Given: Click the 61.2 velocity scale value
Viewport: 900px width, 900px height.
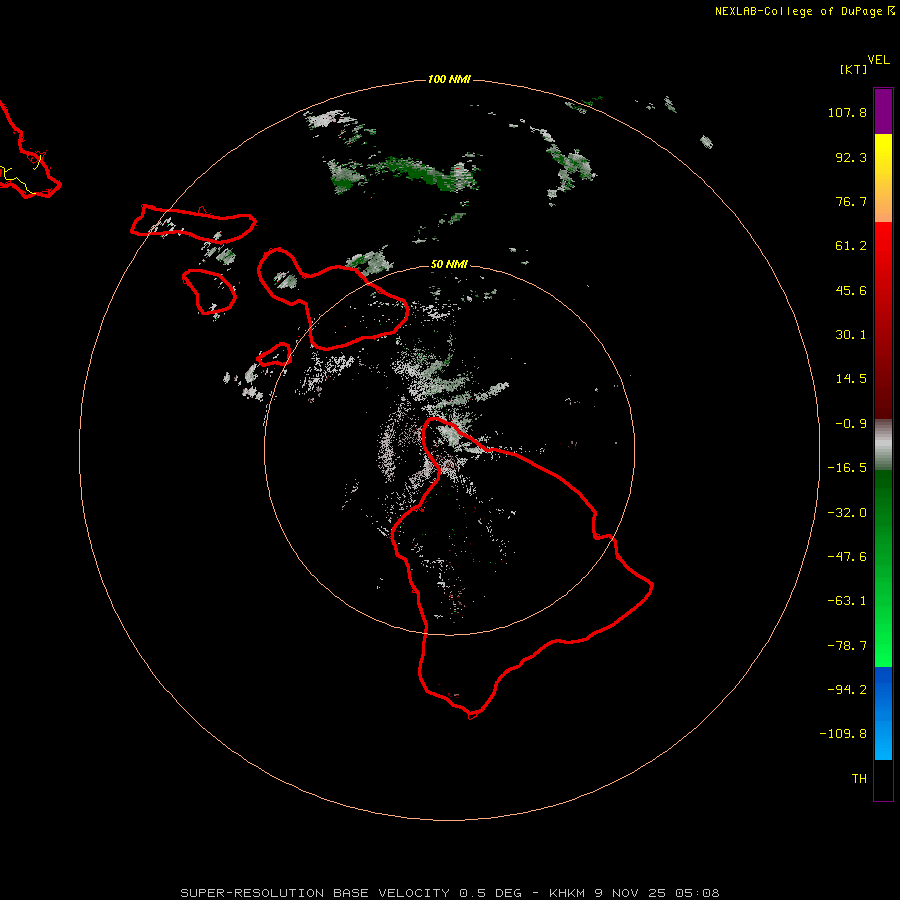Looking at the screenshot, I should click(x=851, y=246).
